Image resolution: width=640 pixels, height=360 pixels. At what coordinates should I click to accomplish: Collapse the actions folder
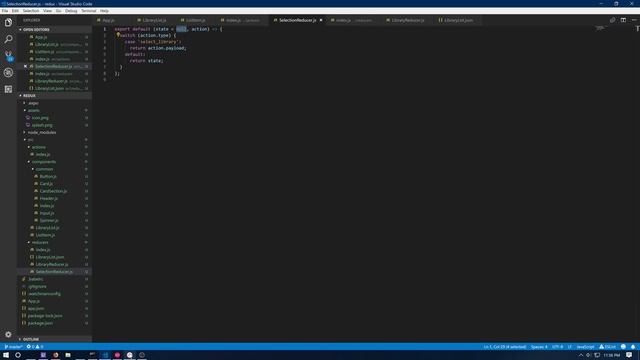tap(38, 147)
